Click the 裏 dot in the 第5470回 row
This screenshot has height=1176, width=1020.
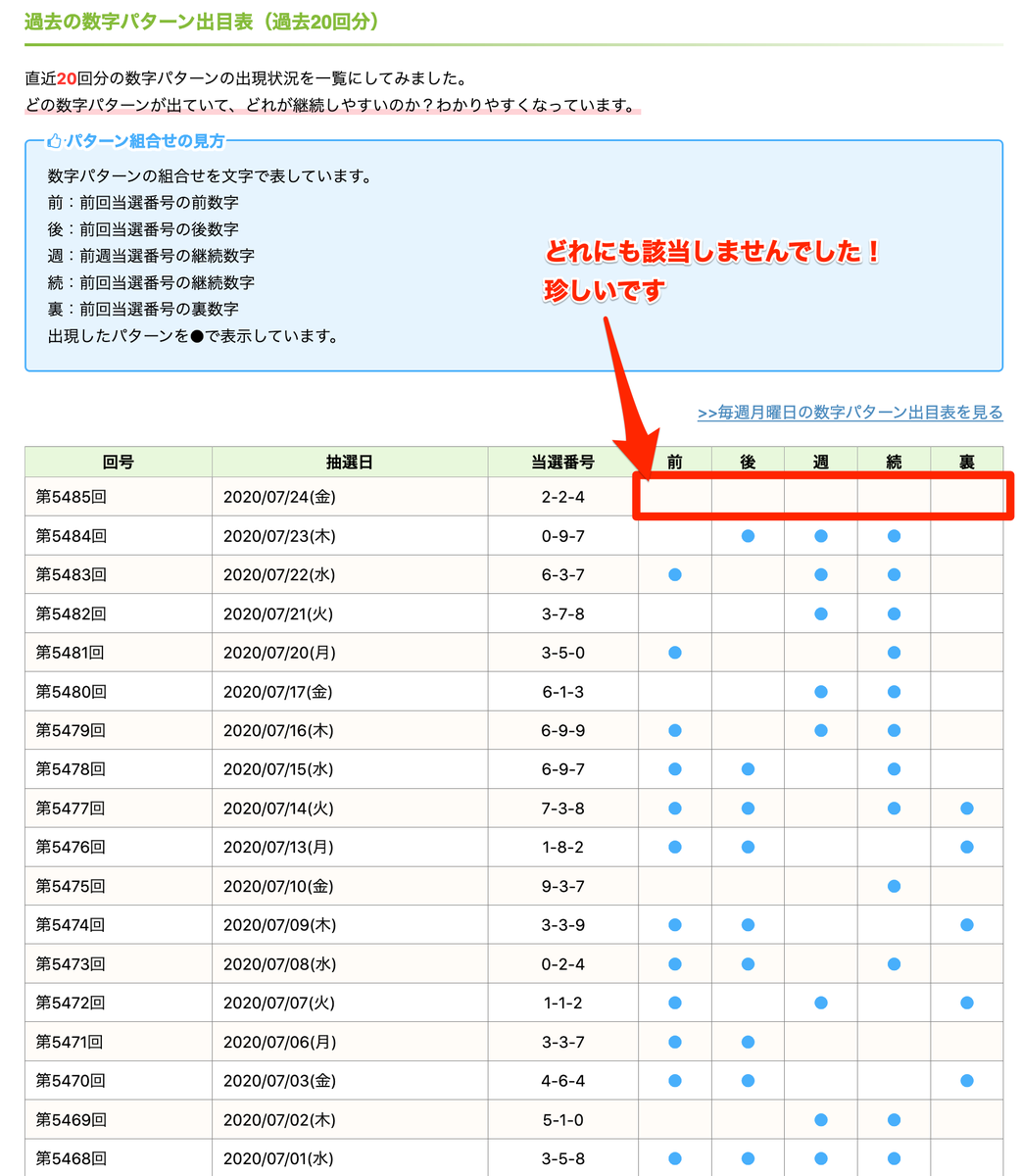pos(967,1081)
